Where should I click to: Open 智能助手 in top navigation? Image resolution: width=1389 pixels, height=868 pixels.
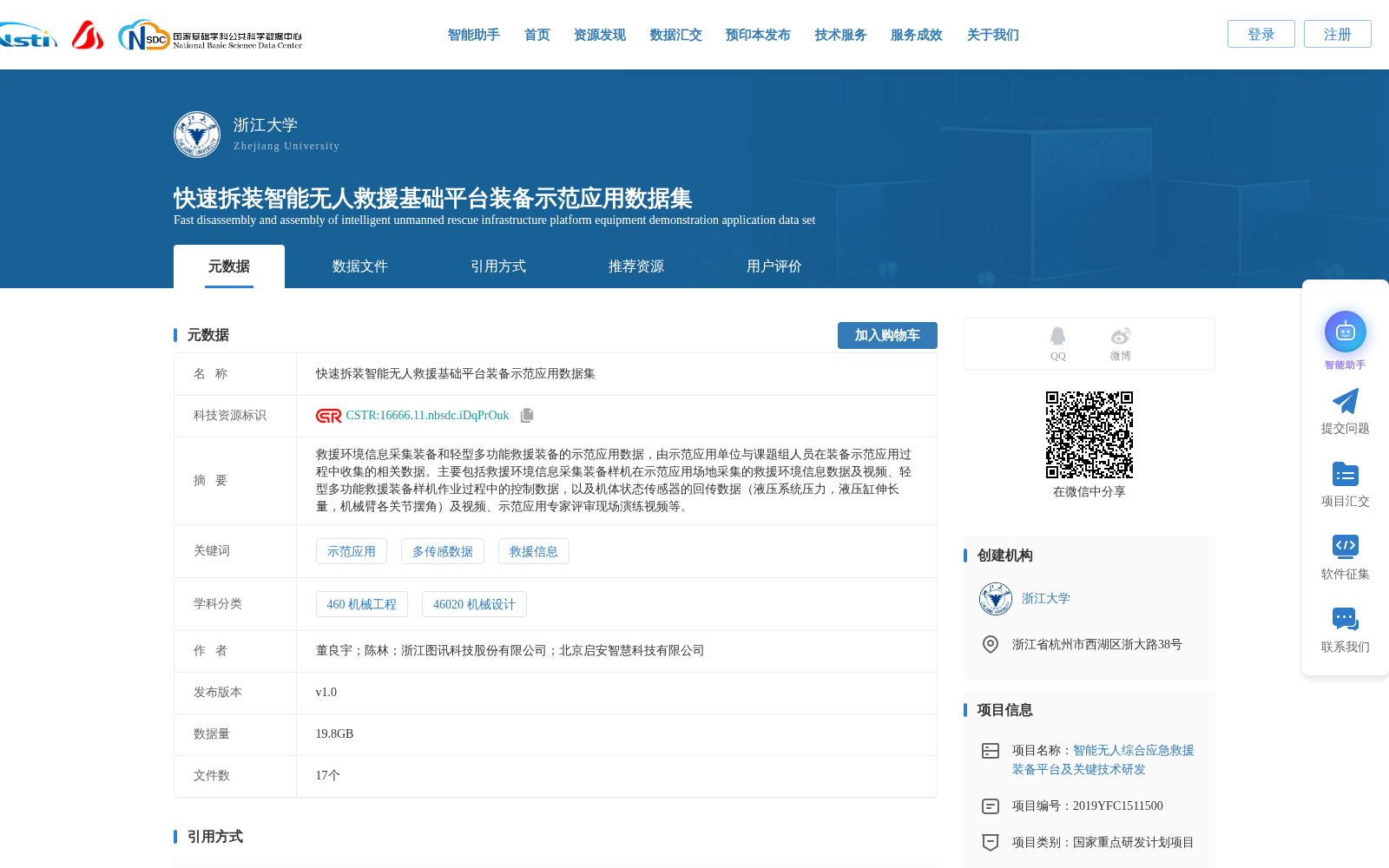click(474, 35)
